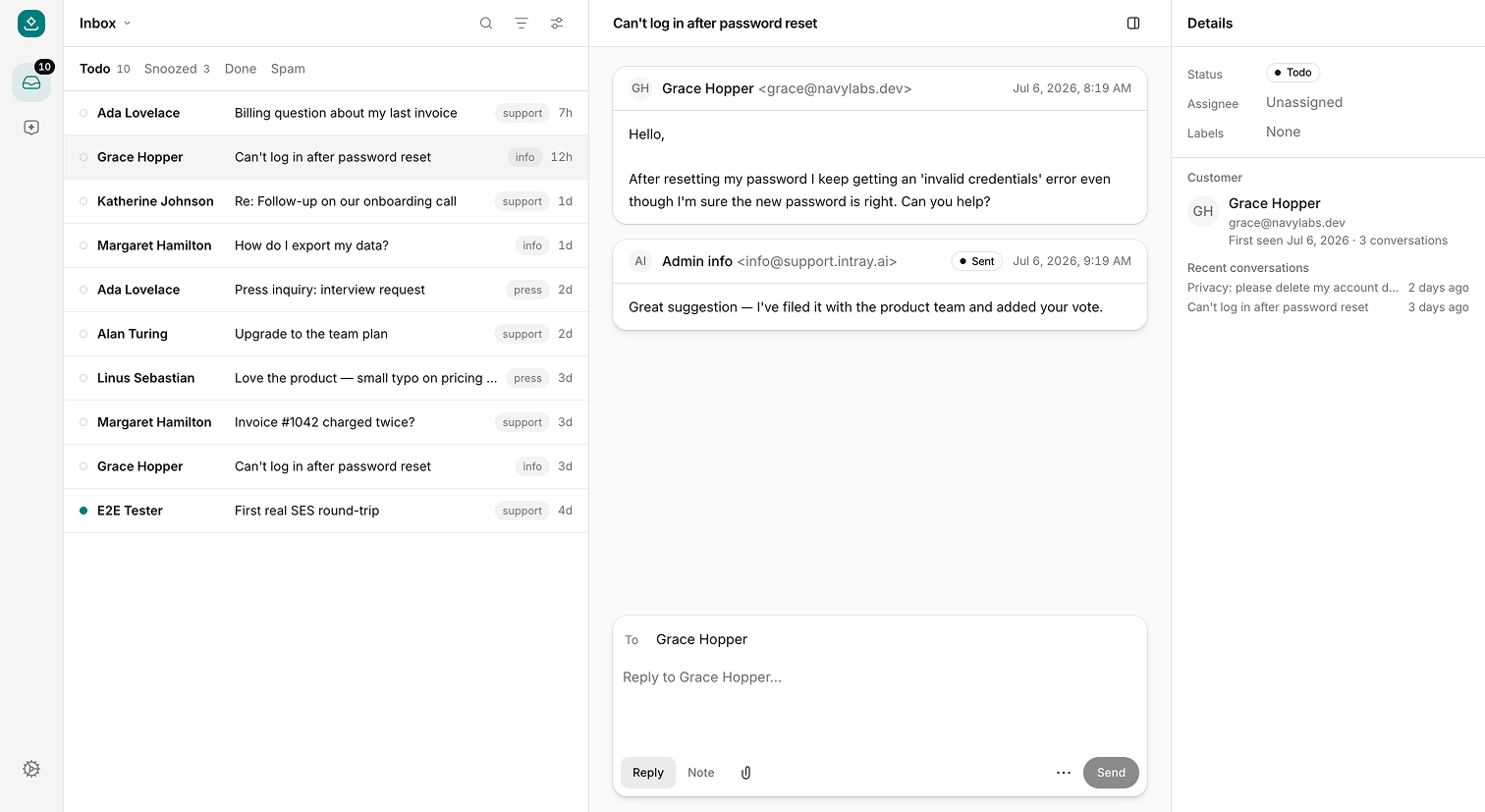The width and height of the screenshot is (1485, 812).
Task: Toggle status circle on Alan Turing row
Action: tap(83, 334)
